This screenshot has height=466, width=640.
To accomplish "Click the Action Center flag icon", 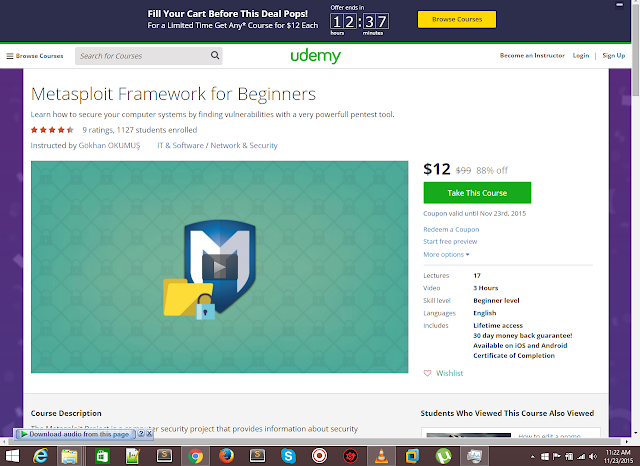I will [556, 457].
